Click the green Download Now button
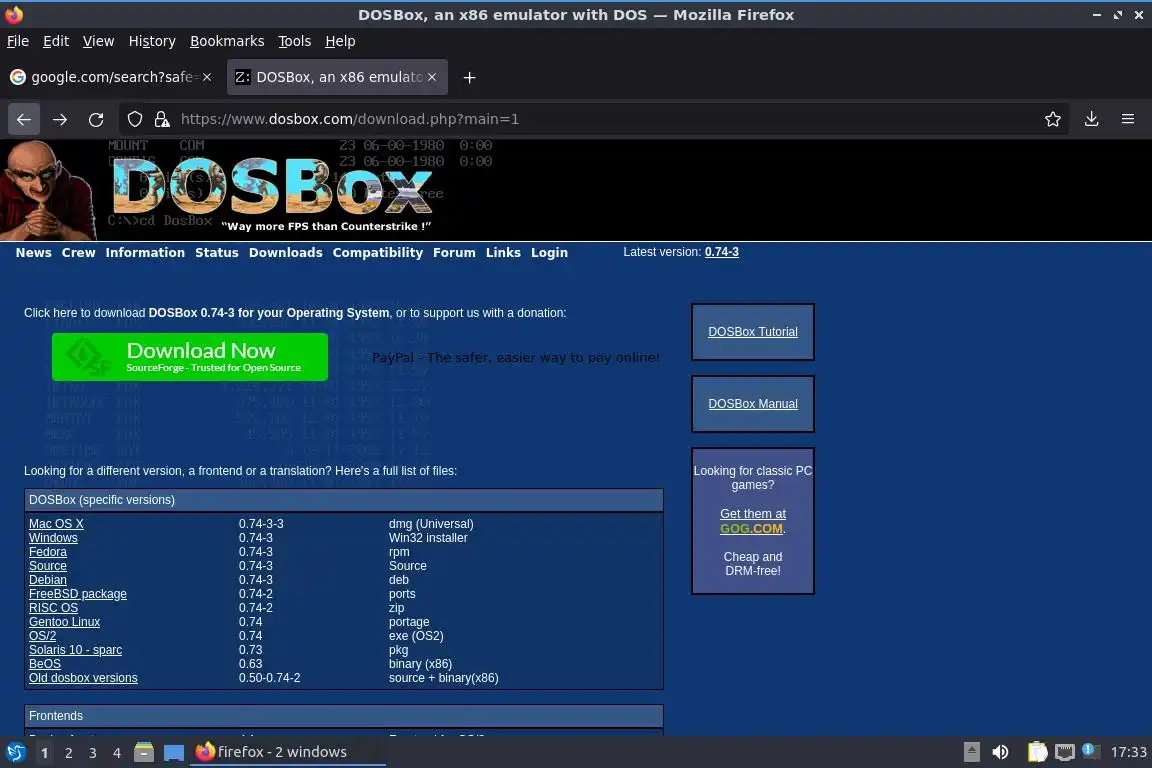The width and height of the screenshot is (1152, 768). click(190, 357)
